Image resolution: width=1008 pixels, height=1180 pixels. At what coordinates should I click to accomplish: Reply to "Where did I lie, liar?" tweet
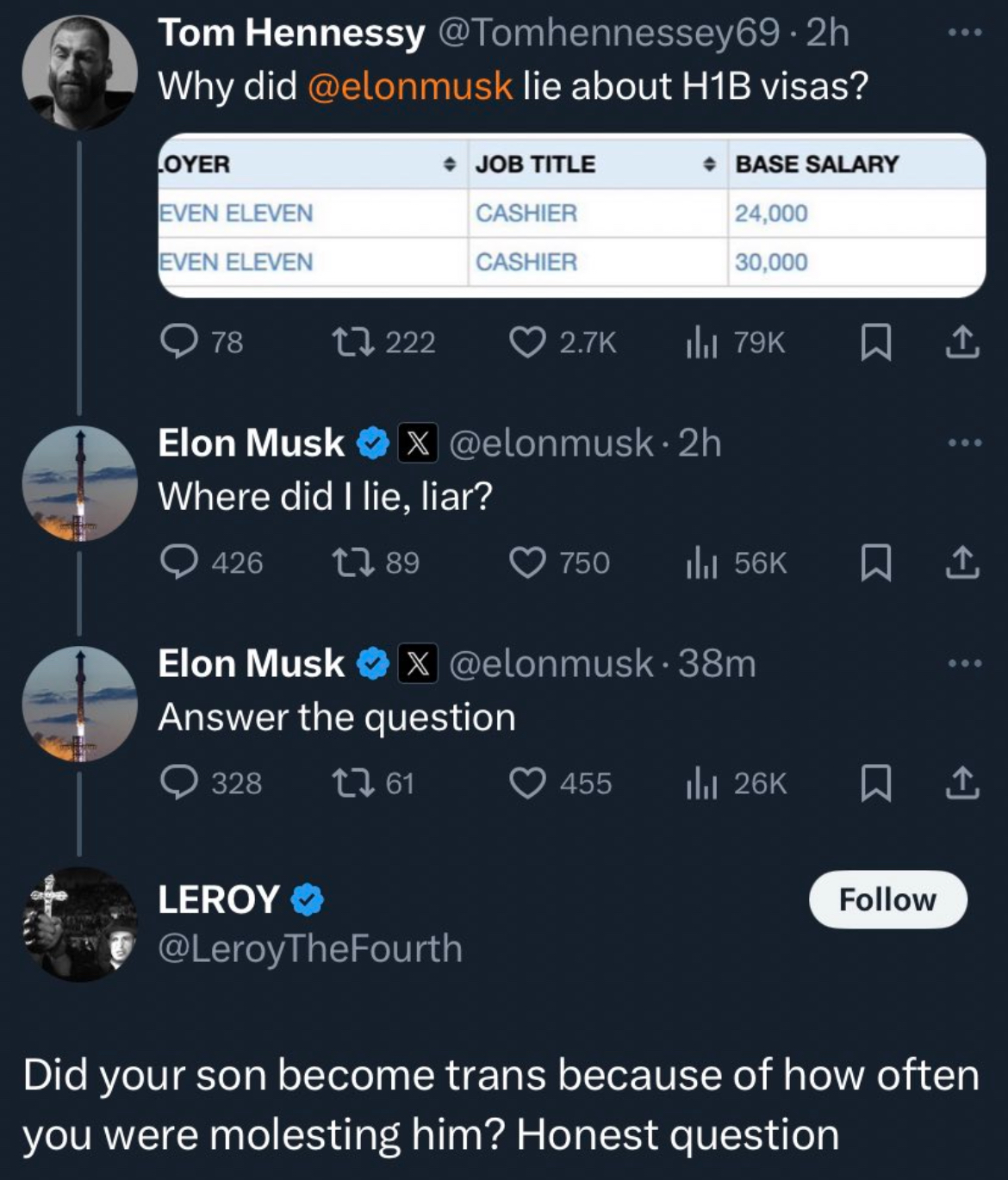point(179,562)
